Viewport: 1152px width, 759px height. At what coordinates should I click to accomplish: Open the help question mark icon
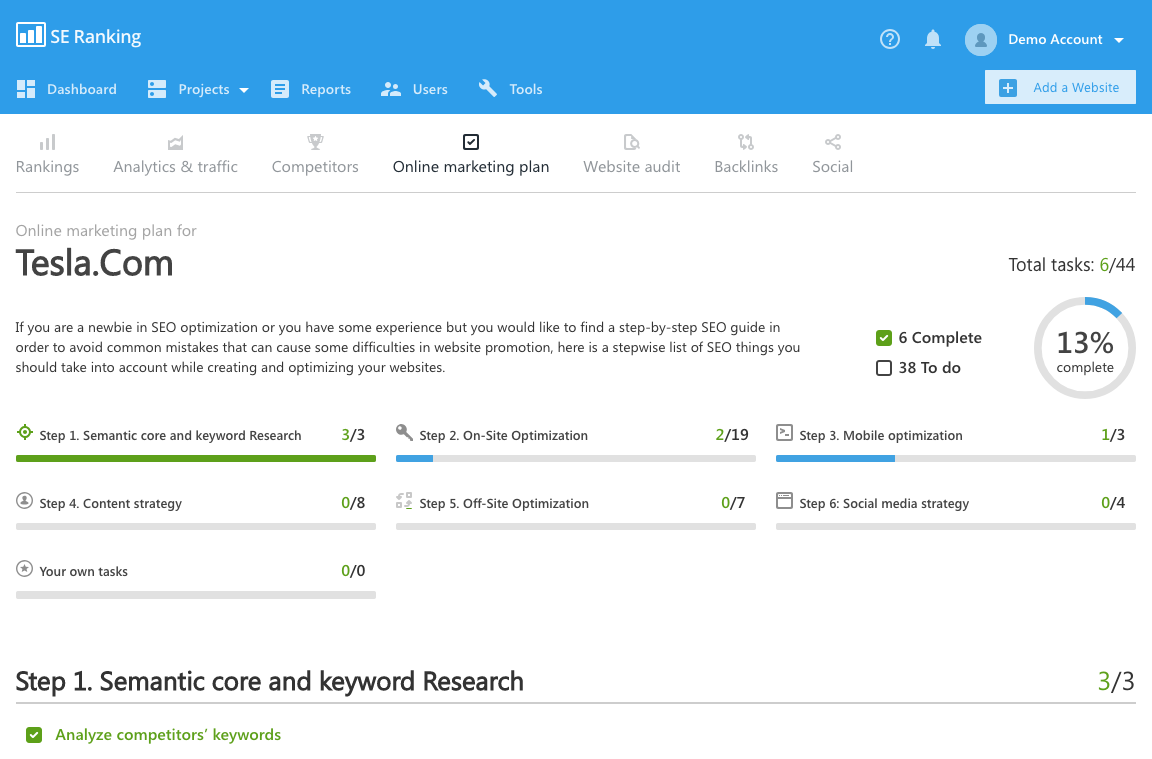890,39
